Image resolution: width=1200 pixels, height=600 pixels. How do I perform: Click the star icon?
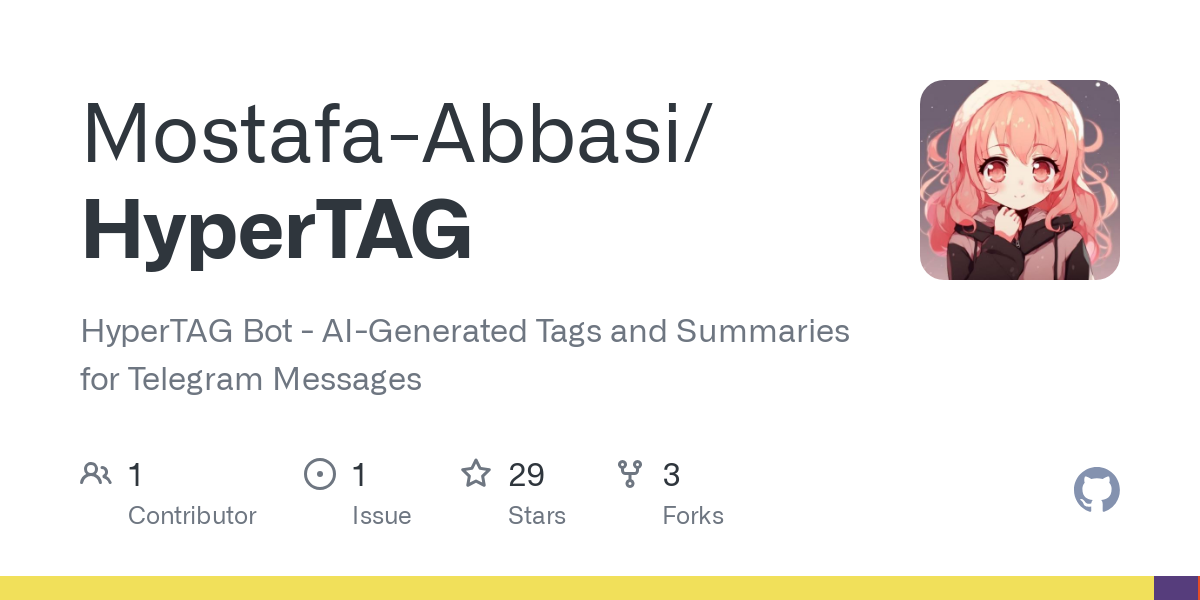[475, 474]
